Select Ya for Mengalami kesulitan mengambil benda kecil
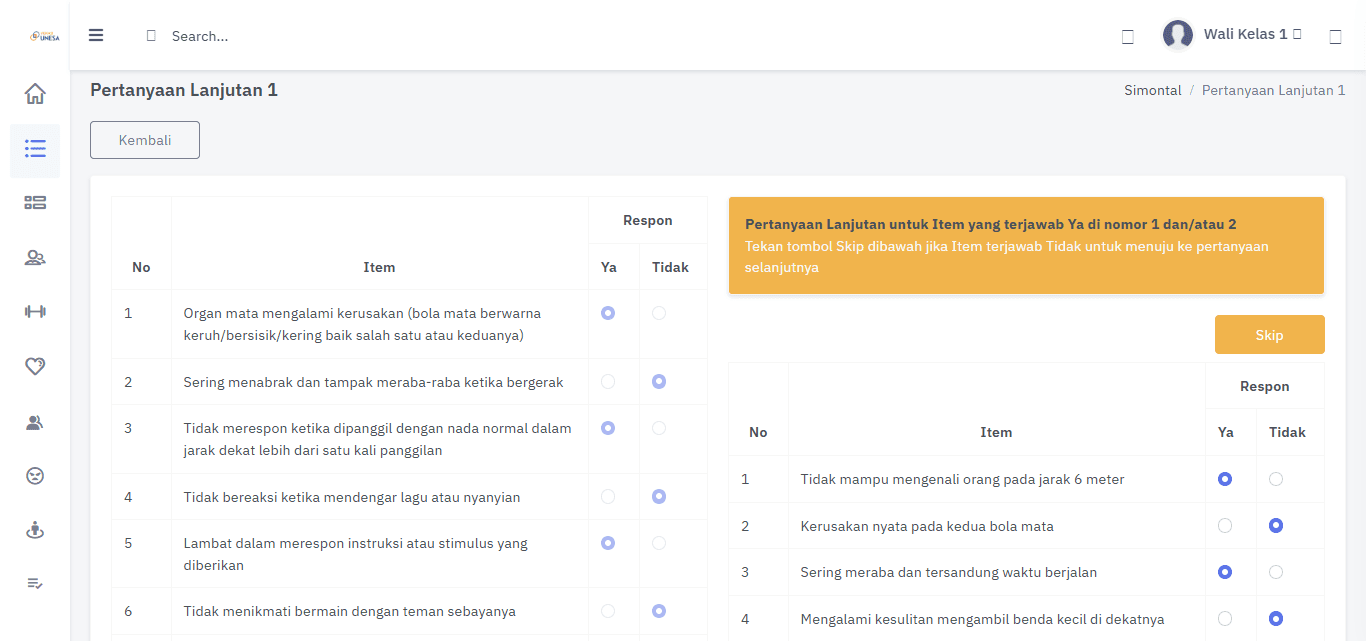Image resolution: width=1366 pixels, height=641 pixels. click(1225, 619)
